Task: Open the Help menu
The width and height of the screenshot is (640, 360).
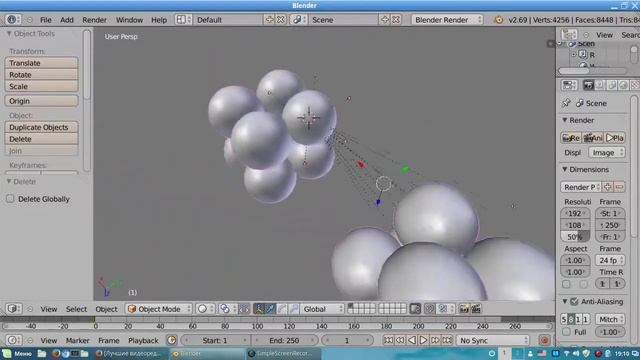Action: point(159,20)
